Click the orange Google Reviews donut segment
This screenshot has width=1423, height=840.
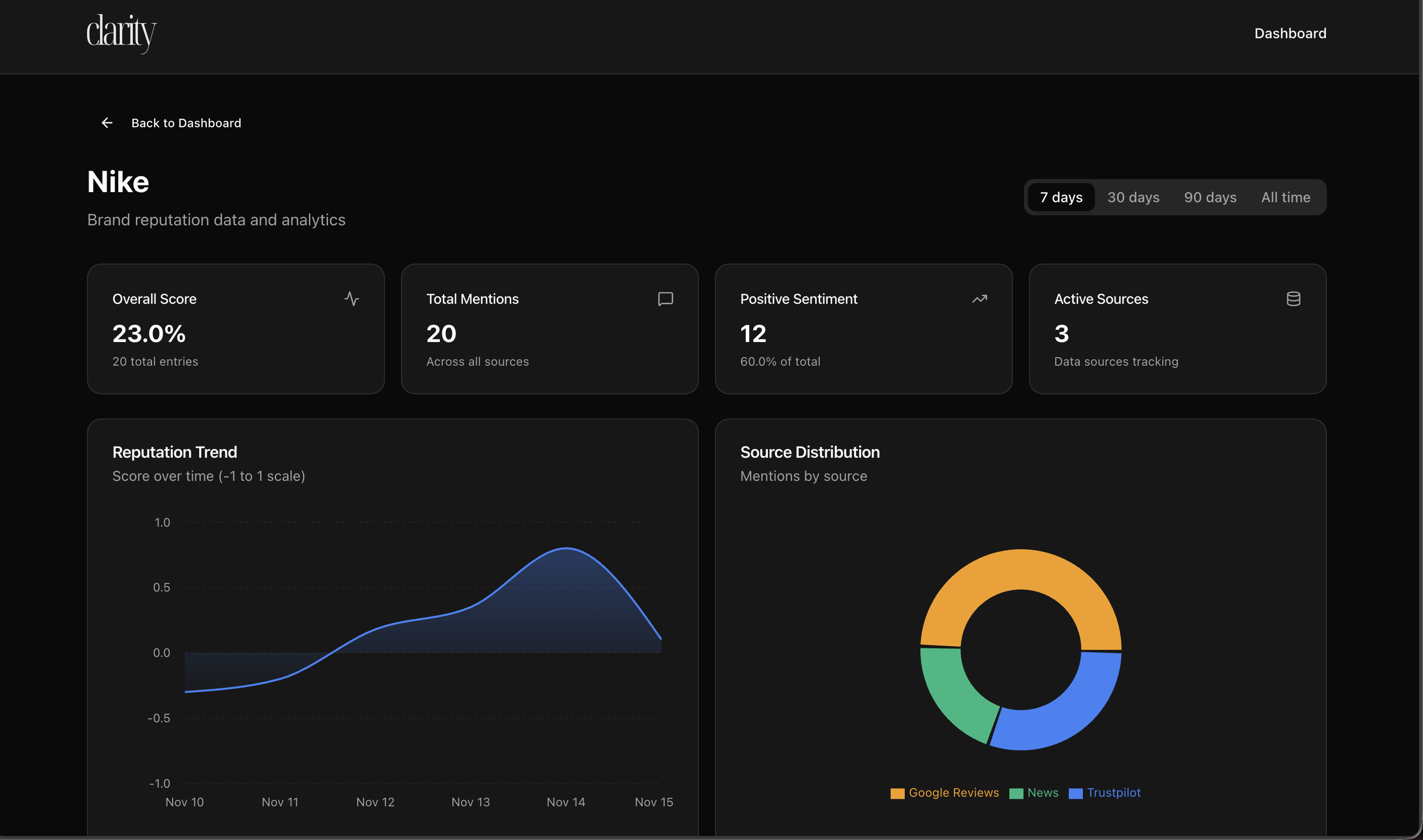pyautogui.click(x=1020, y=569)
